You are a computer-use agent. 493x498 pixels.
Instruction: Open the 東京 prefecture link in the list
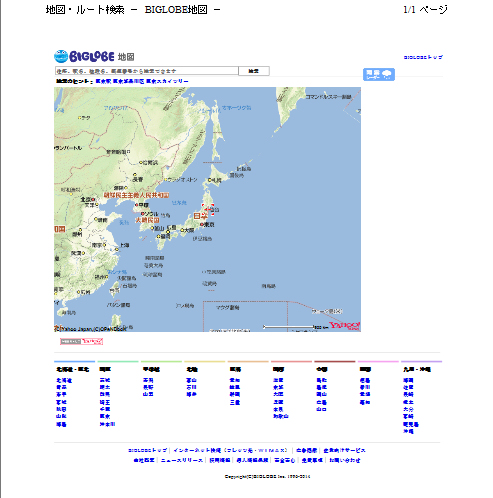pyautogui.click(x=105, y=416)
